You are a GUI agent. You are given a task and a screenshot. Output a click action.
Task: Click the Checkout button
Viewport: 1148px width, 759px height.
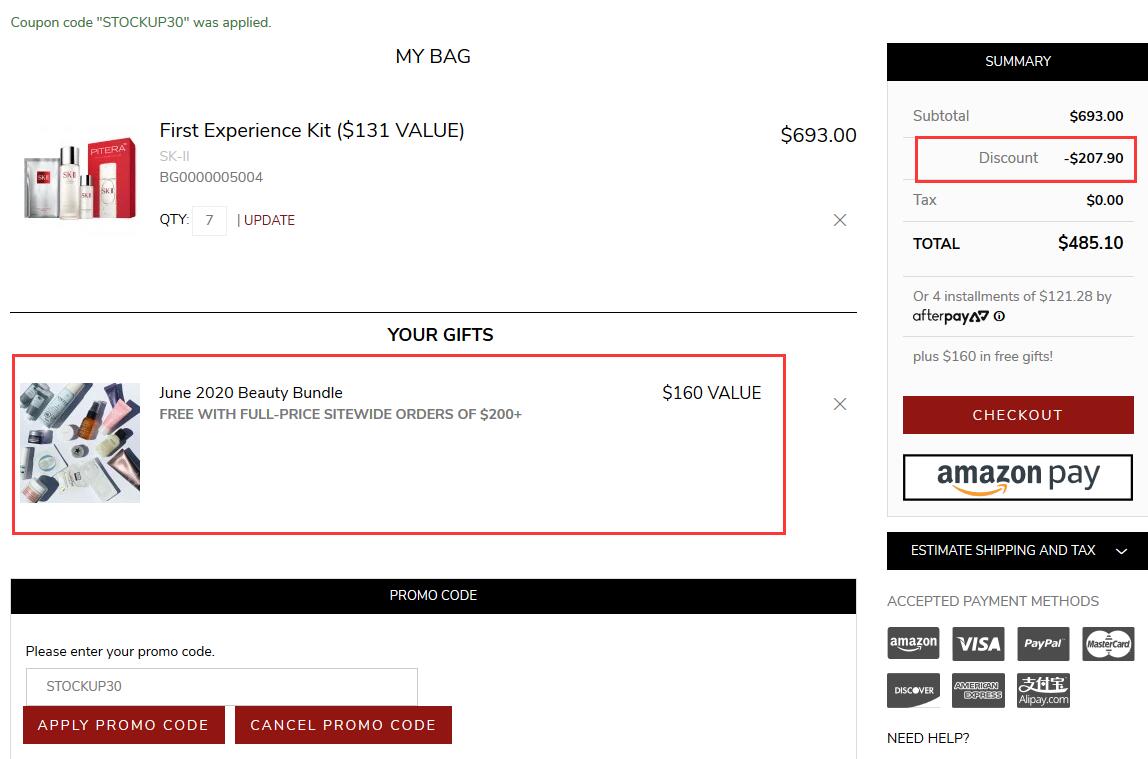pyautogui.click(x=1017, y=415)
